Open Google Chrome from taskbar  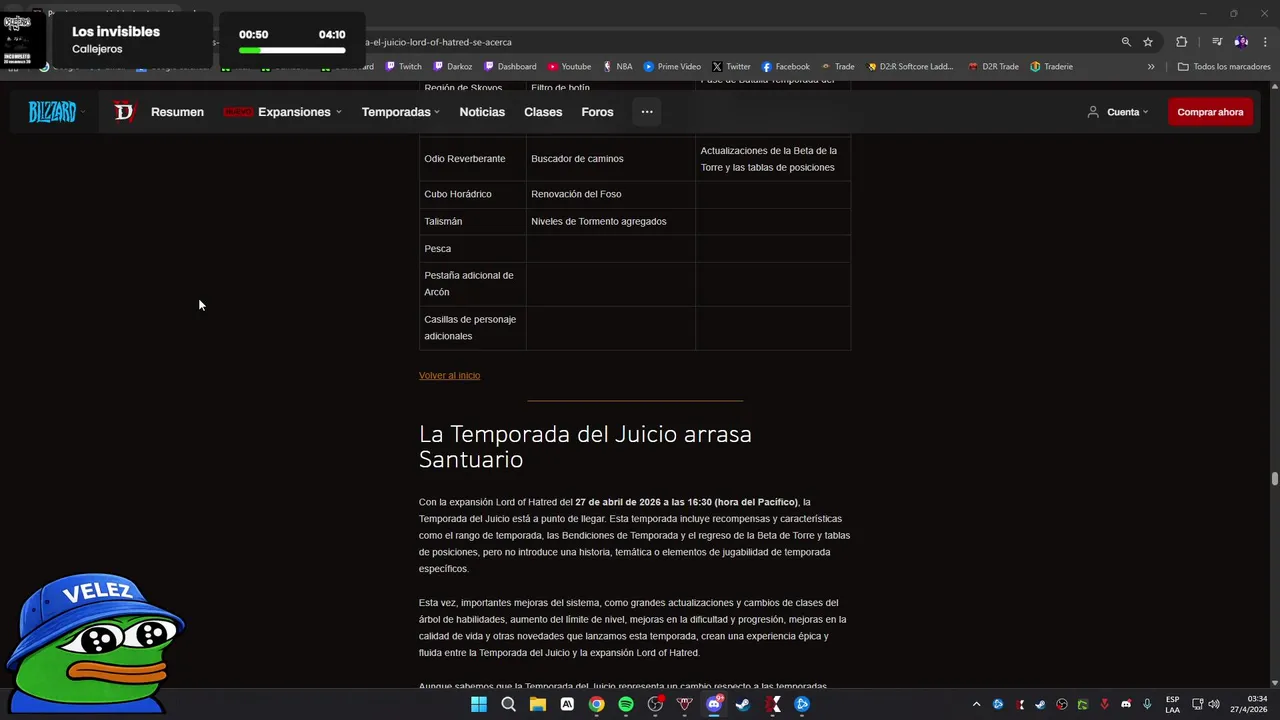tap(596, 704)
